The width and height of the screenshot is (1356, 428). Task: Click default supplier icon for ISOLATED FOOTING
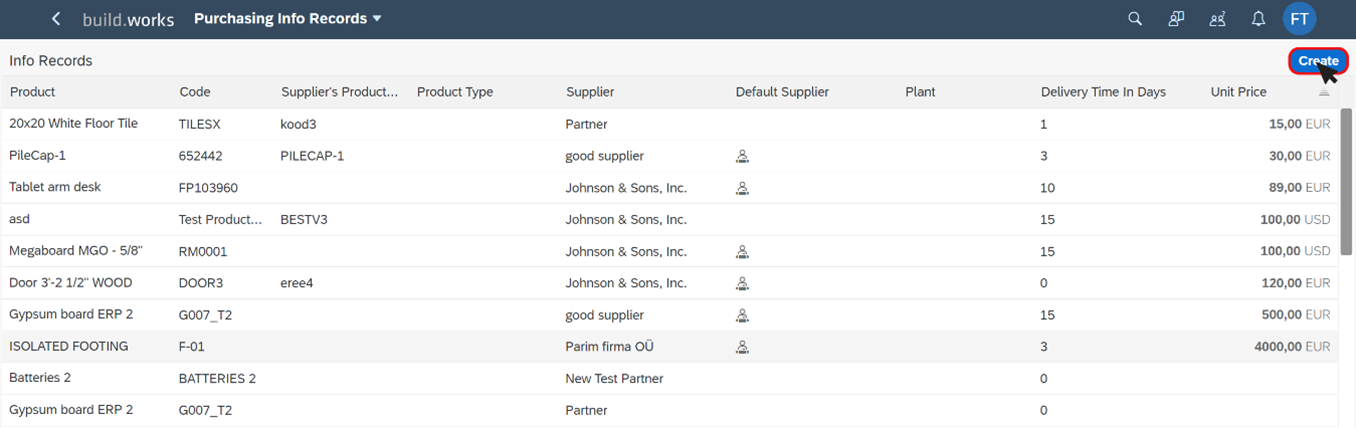tap(742, 347)
